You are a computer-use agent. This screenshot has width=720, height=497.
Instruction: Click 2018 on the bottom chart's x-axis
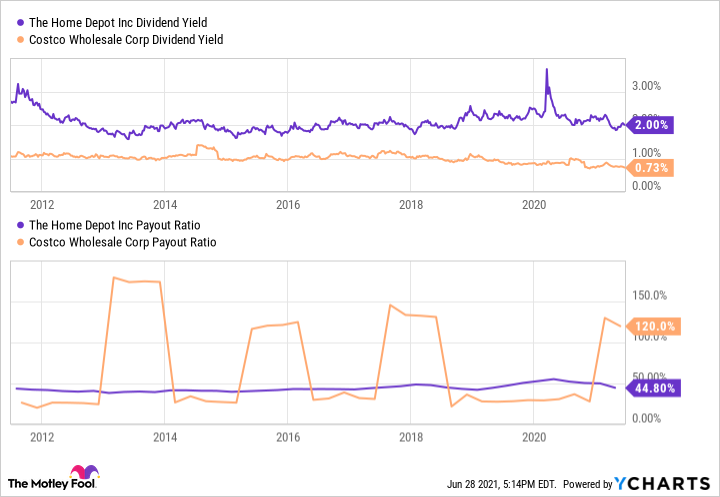410,437
